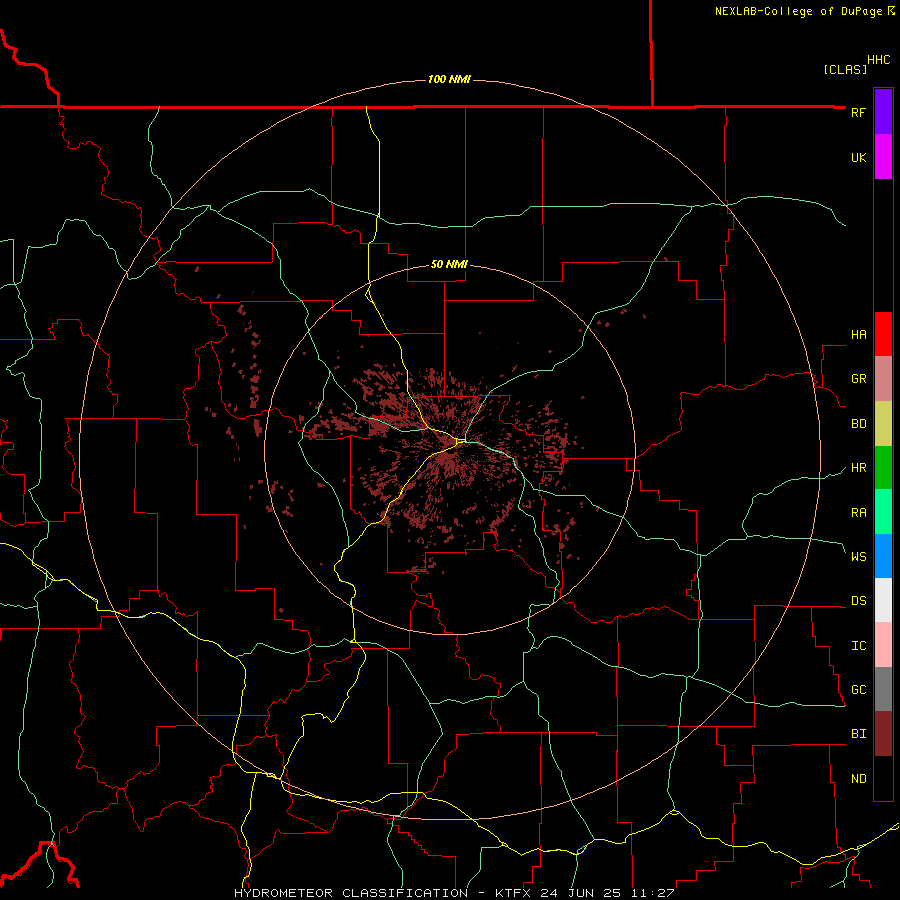Click the RA light green legend block
This screenshot has height=900, width=900.
tap(883, 512)
